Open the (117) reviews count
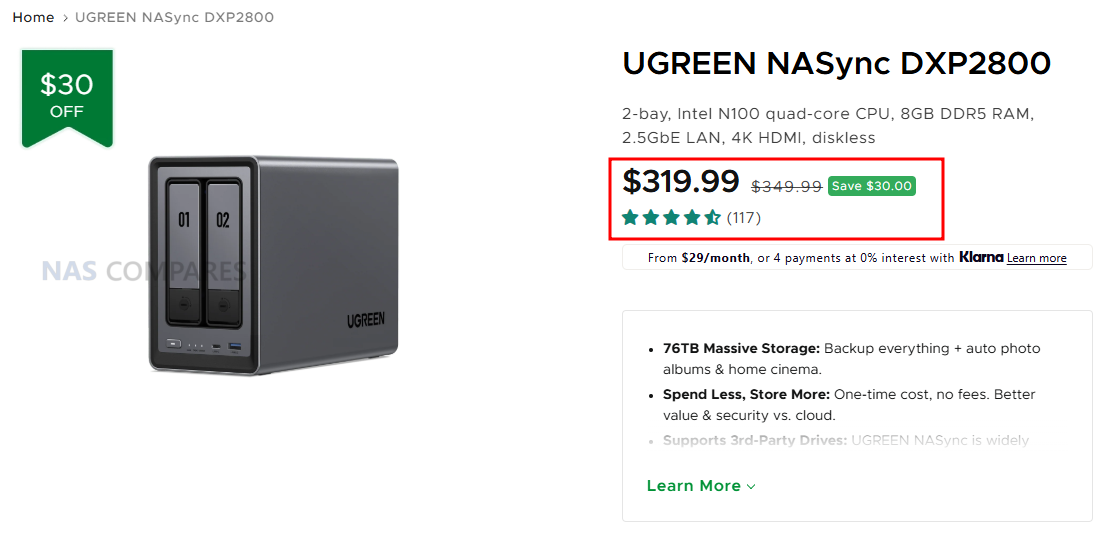 (743, 217)
